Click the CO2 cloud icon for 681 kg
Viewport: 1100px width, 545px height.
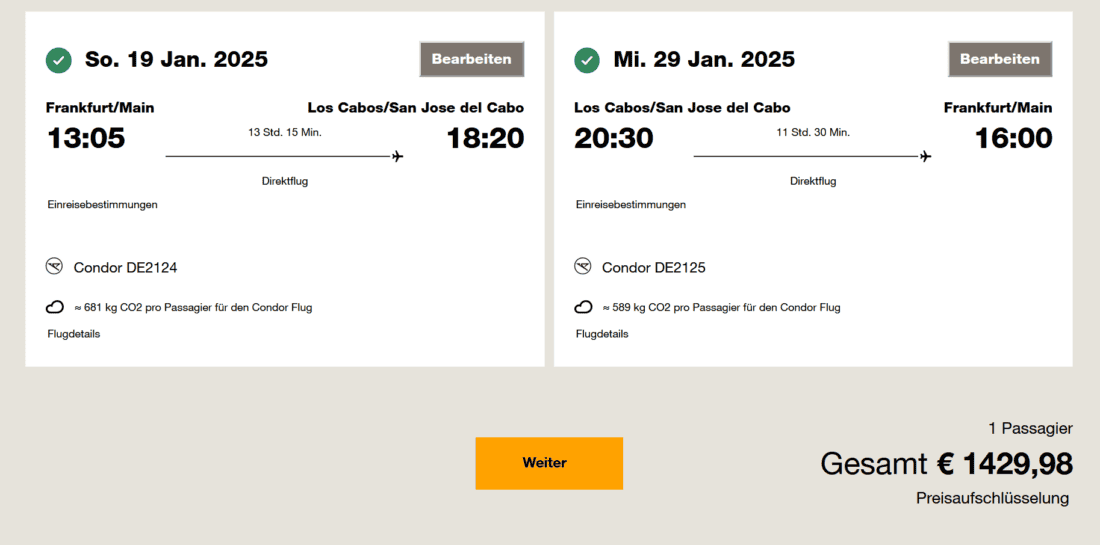point(55,307)
